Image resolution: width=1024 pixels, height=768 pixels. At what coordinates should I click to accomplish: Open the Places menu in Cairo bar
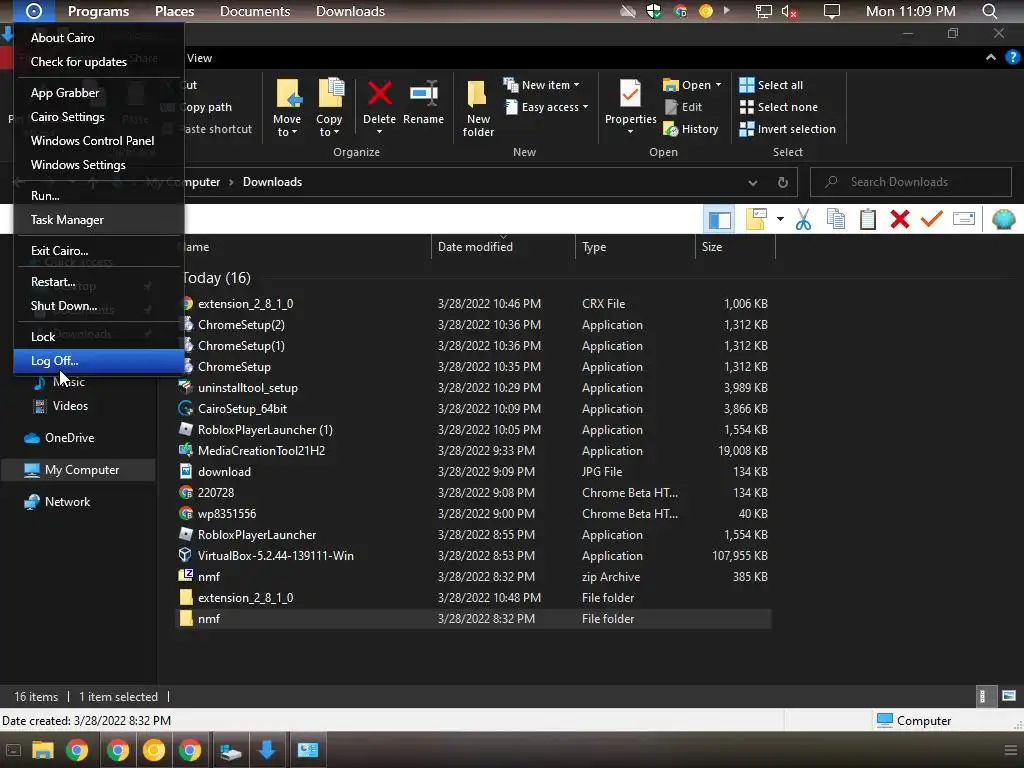(174, 11)
